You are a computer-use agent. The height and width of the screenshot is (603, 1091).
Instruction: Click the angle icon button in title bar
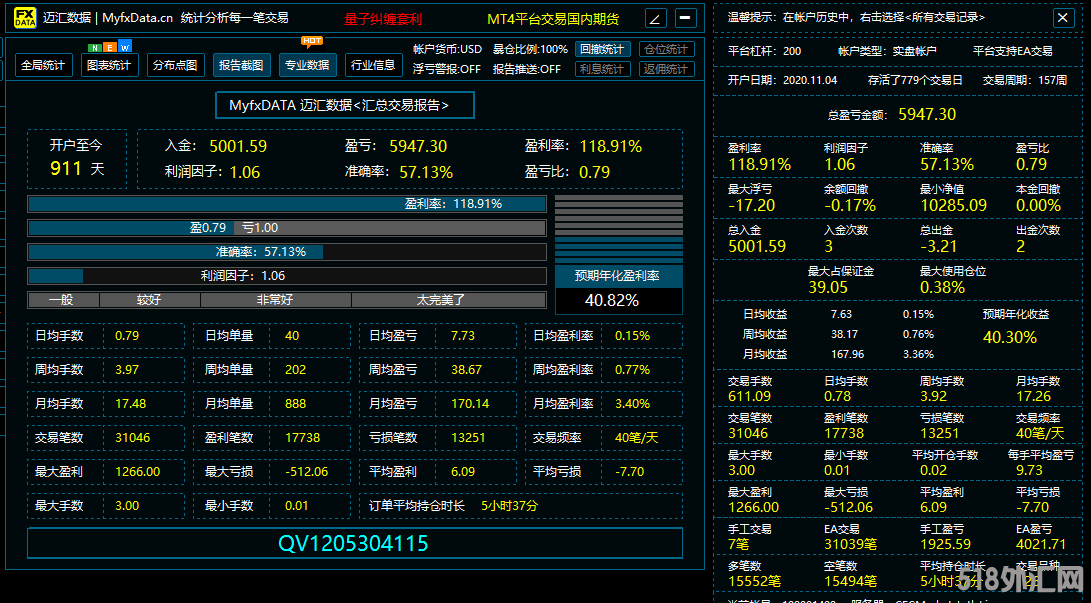click(655, 18)
